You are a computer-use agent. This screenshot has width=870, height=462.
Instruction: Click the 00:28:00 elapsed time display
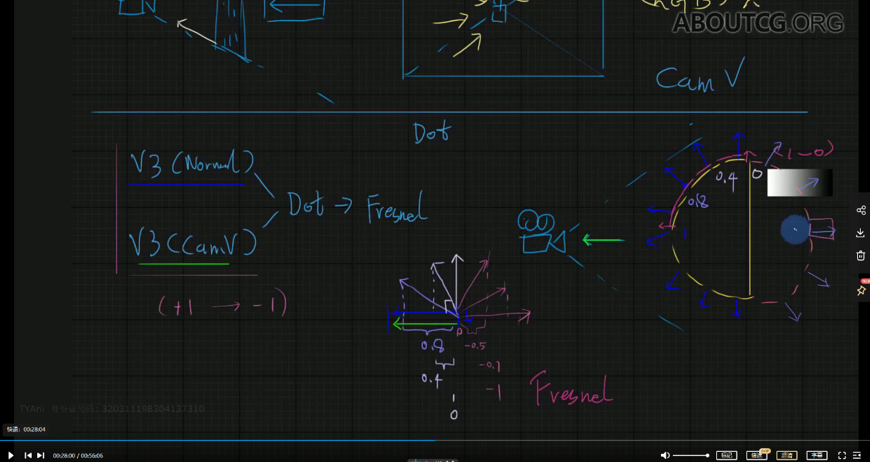point(63,456)
